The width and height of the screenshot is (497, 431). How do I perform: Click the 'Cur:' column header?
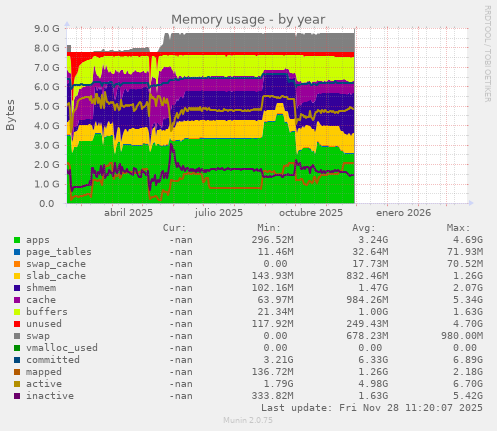174,228
